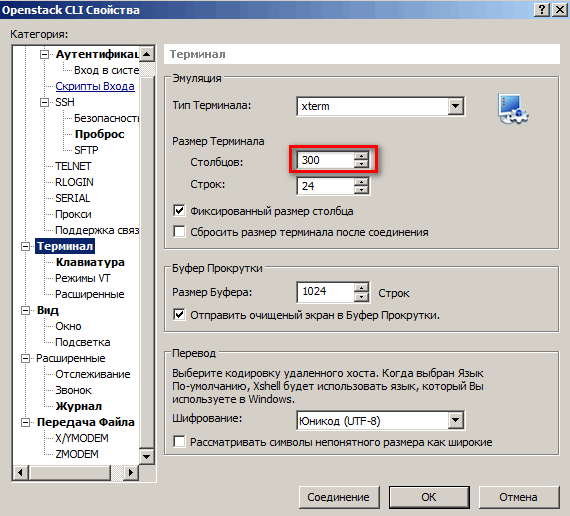
Task: Decrease the Размер Буфера value
Action: (x=361, y=297)
